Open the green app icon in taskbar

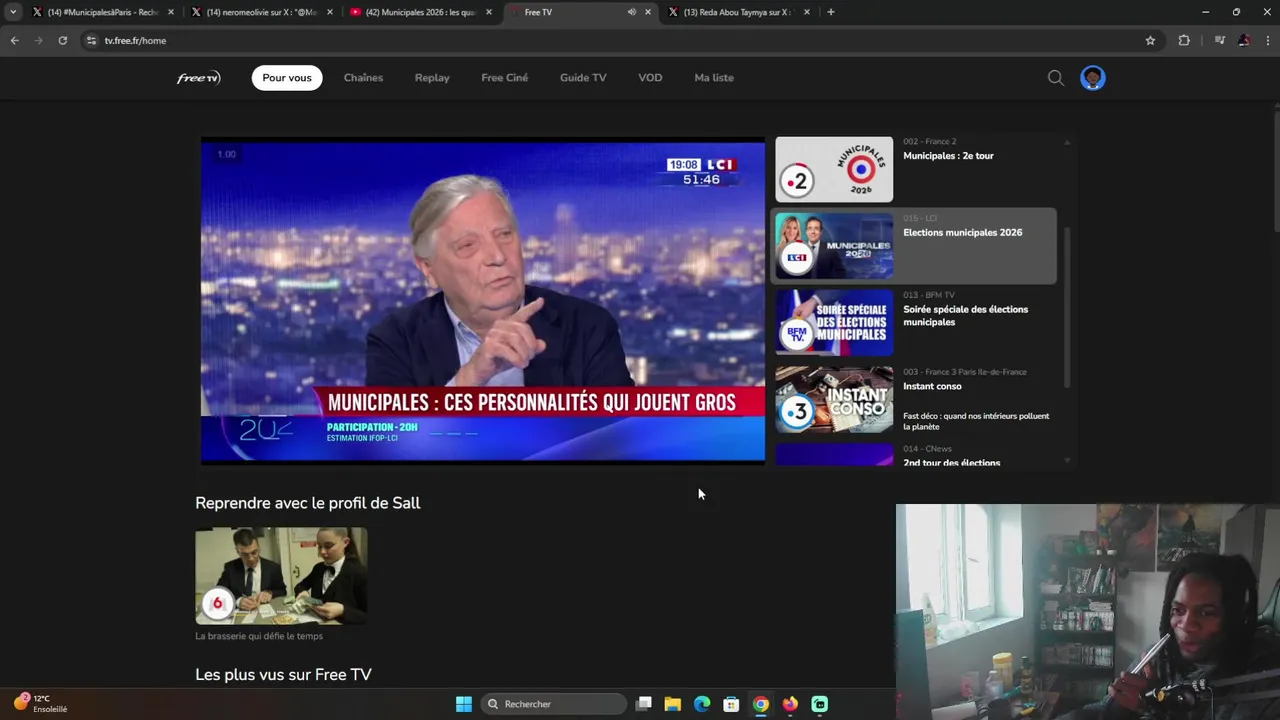[820, 704]
